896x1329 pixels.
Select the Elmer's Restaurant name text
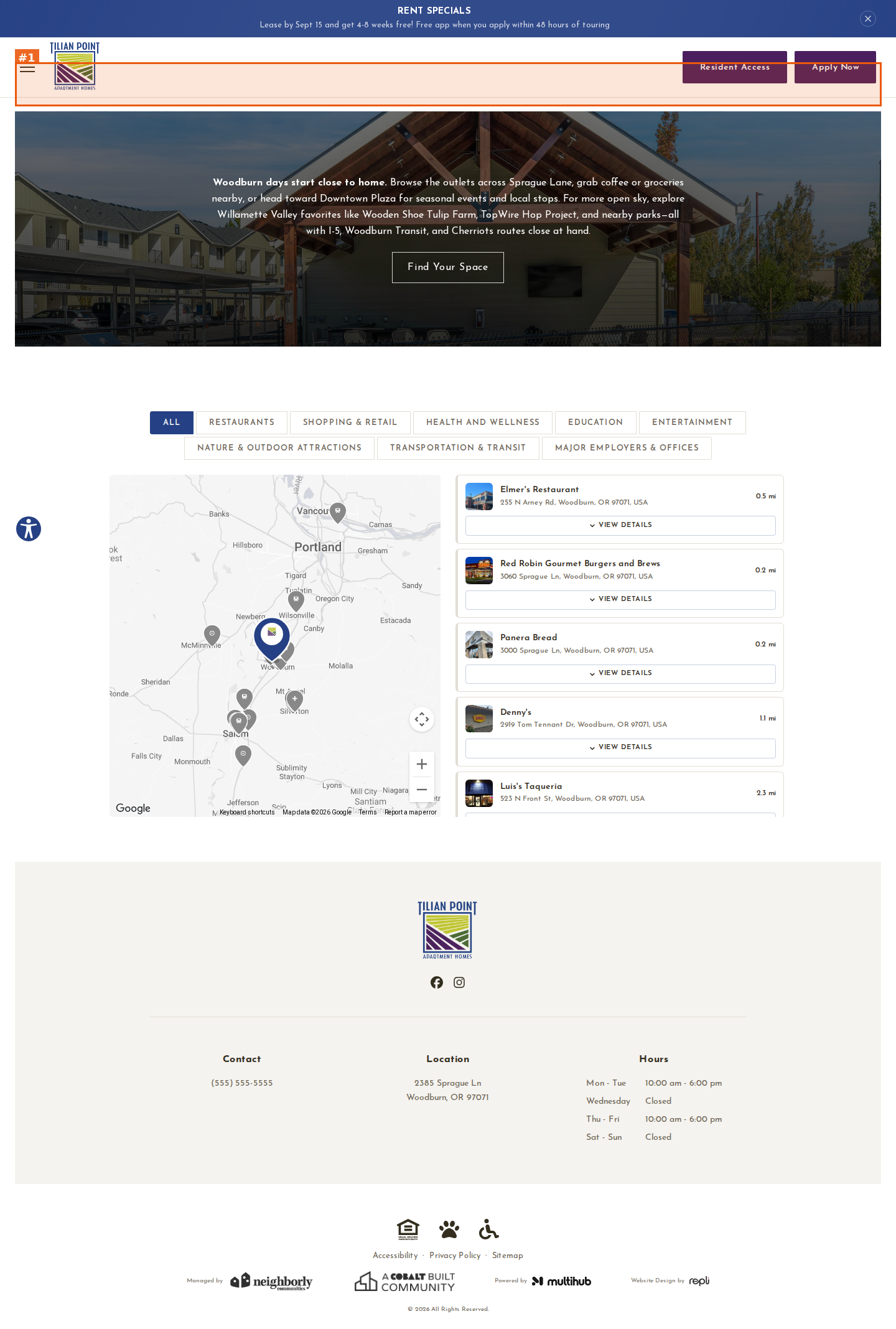tap(539, 490)
